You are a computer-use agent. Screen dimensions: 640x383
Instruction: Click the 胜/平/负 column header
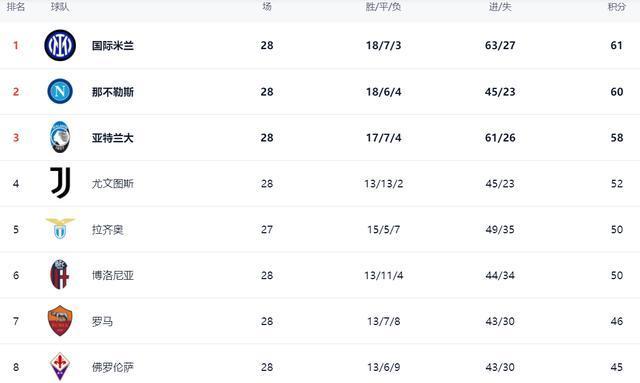(x=383, y=7)
